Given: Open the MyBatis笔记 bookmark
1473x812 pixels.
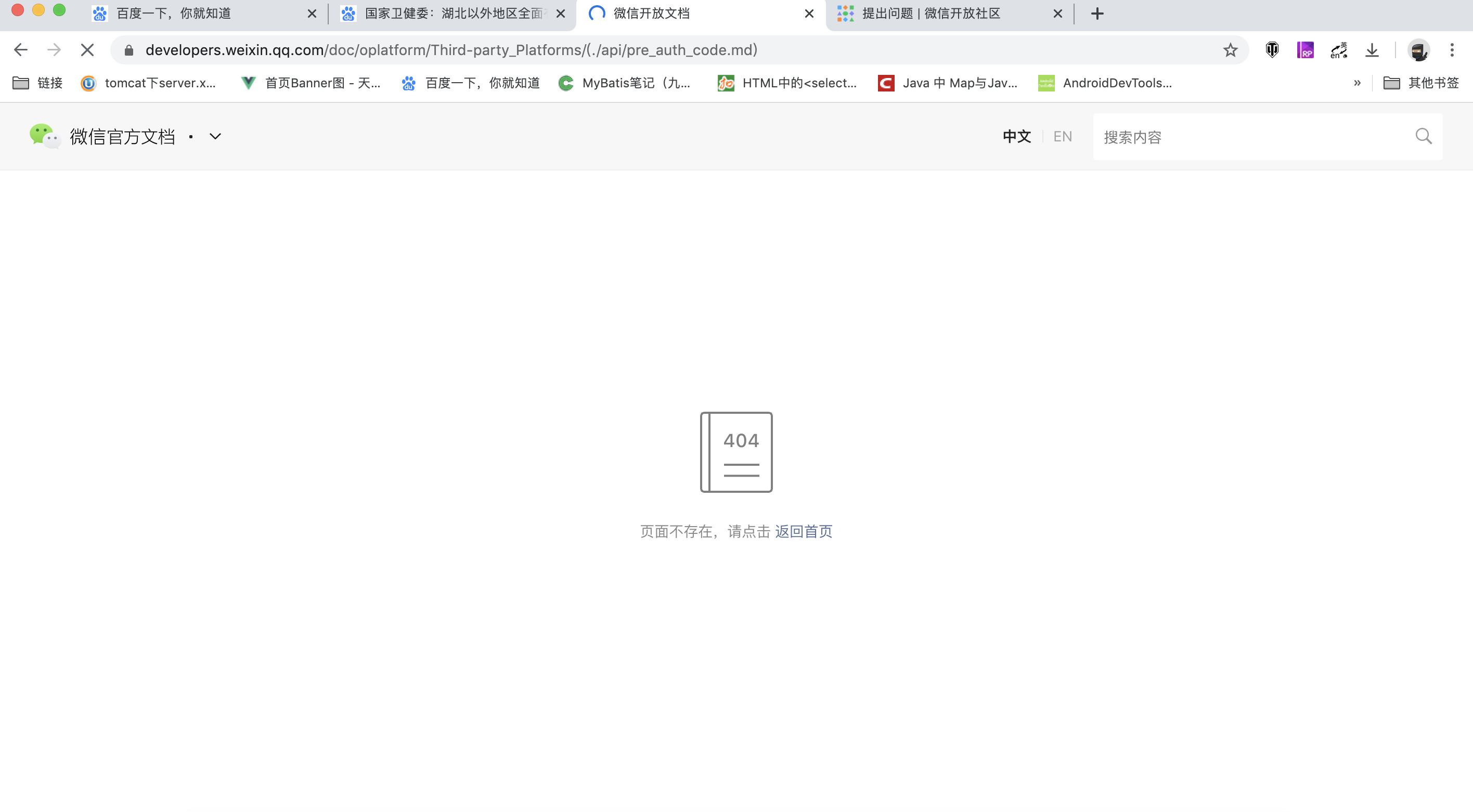Looking at the screenshot, I should click(x=626, y=83).
